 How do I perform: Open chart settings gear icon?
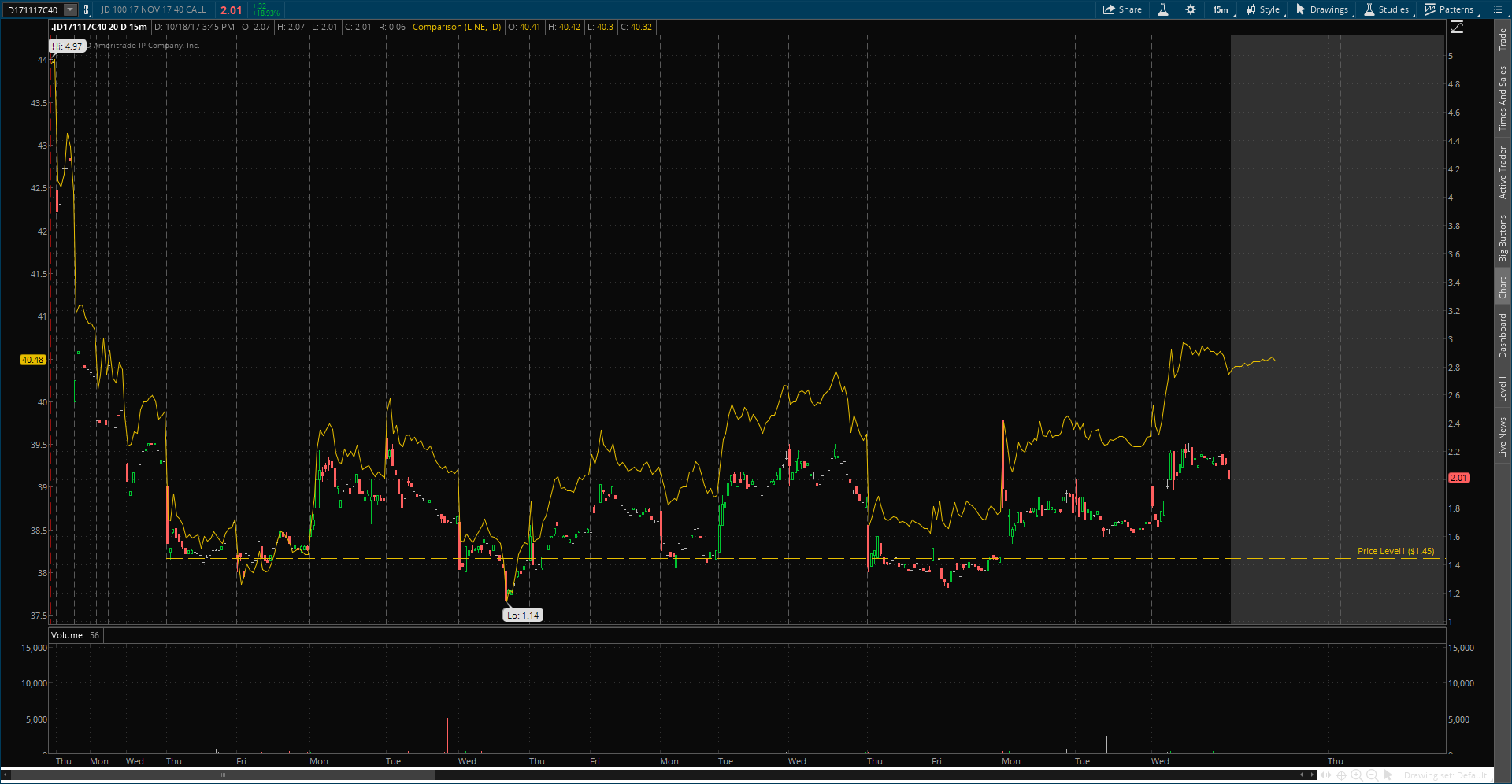pos(1191,9)
